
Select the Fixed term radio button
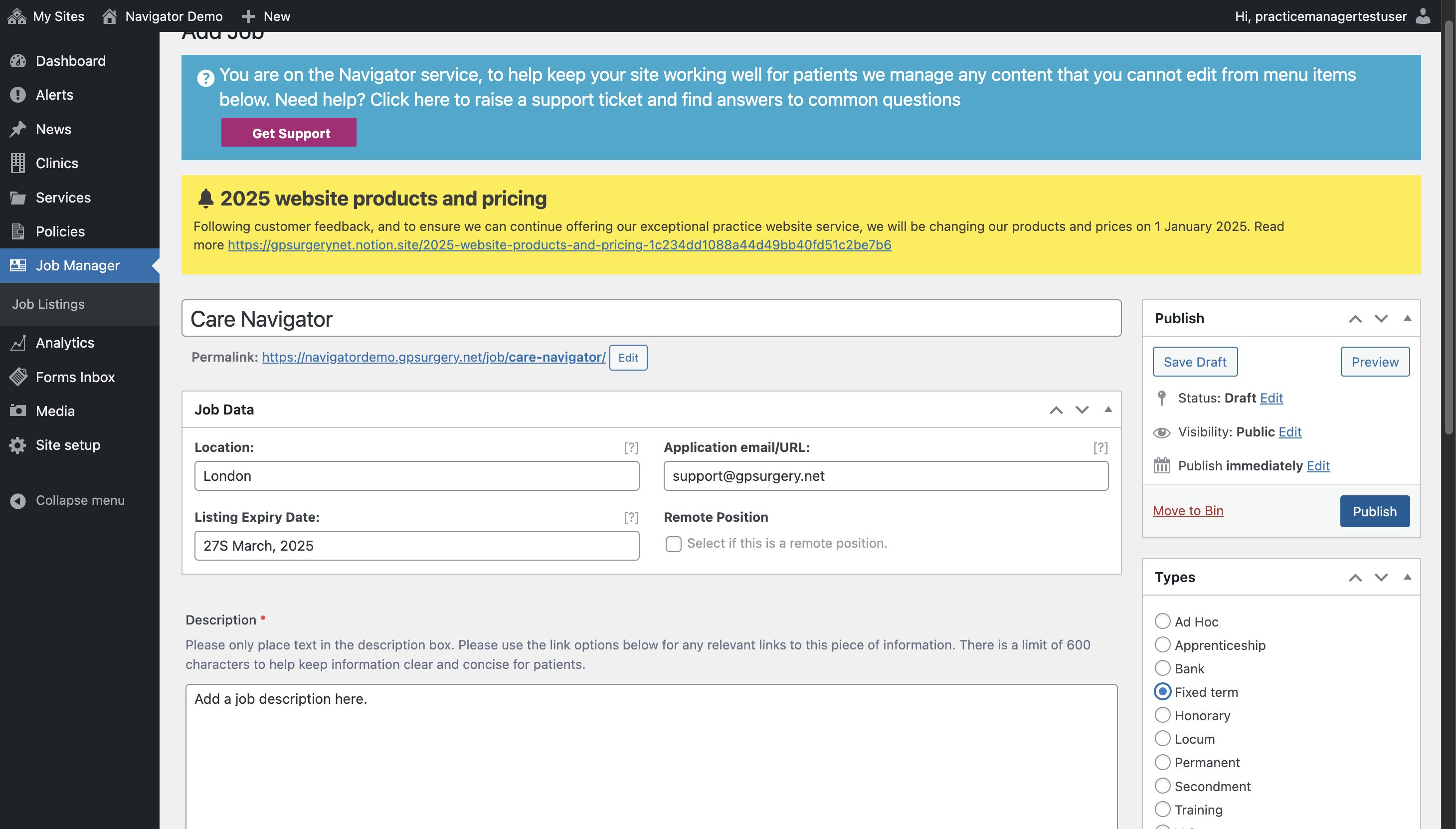pyautogui.click(x=1162, y=692)
